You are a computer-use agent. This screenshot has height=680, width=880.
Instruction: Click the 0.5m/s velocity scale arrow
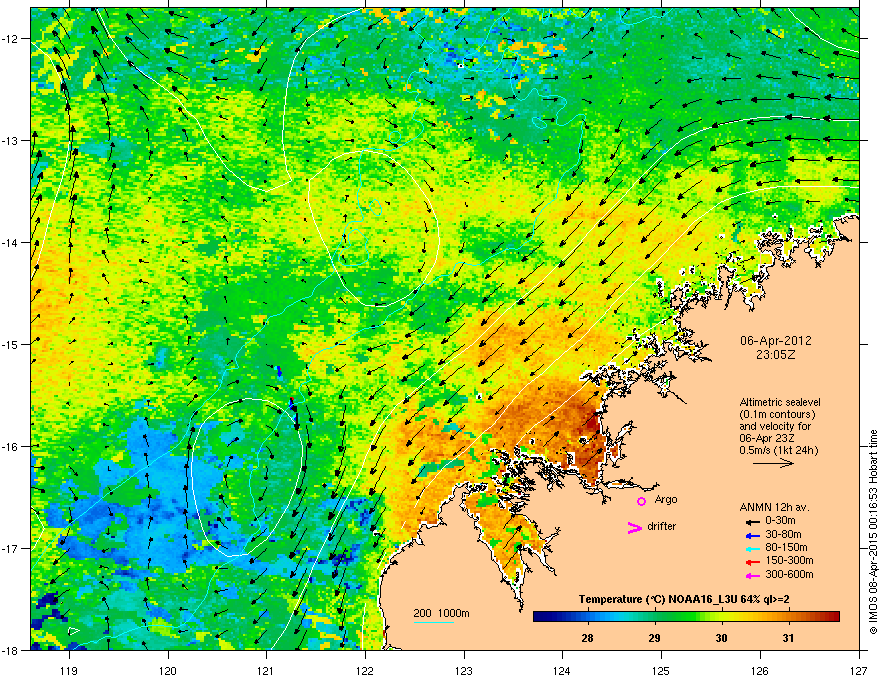pos(773,463)
